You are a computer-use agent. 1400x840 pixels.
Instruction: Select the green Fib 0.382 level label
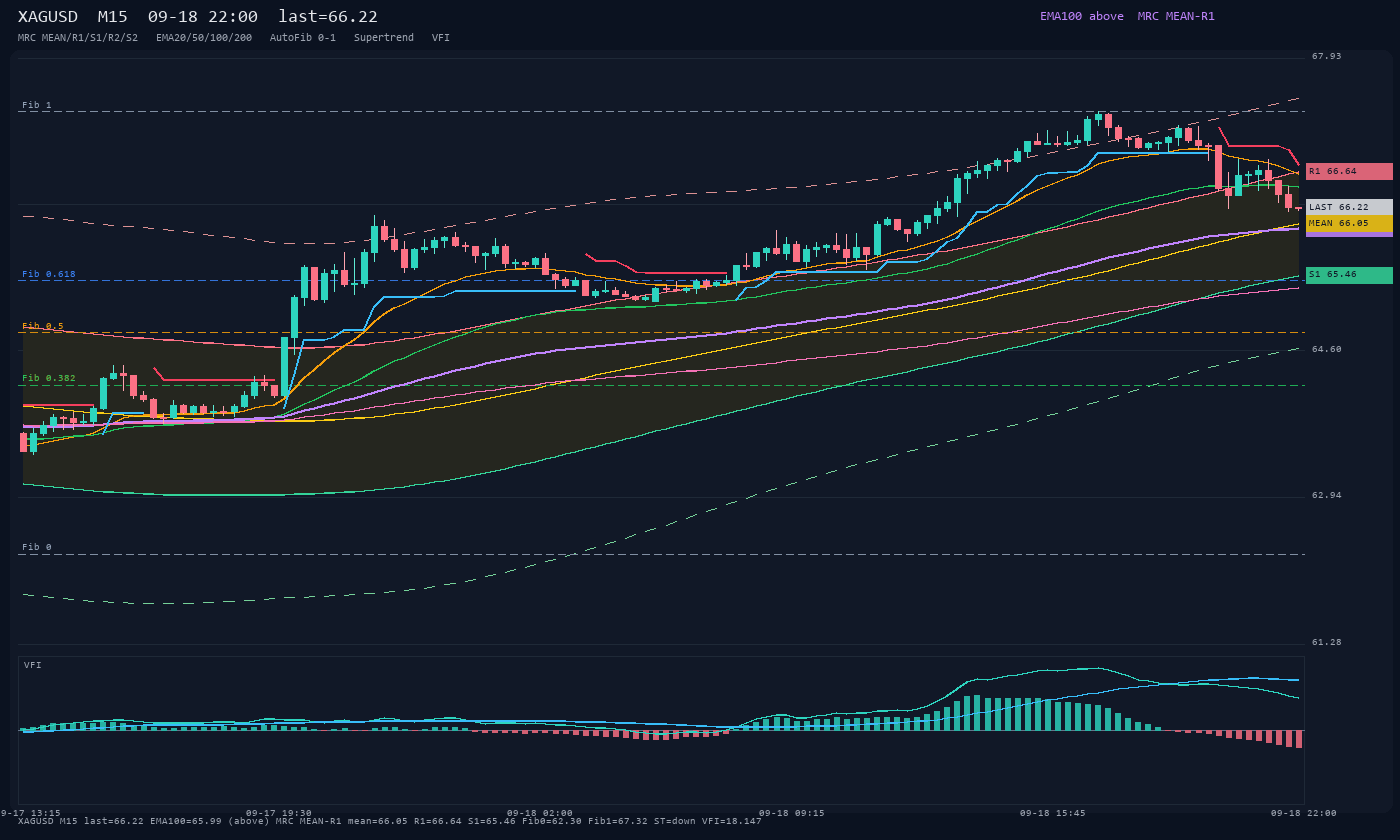click(x=49, y=378)
